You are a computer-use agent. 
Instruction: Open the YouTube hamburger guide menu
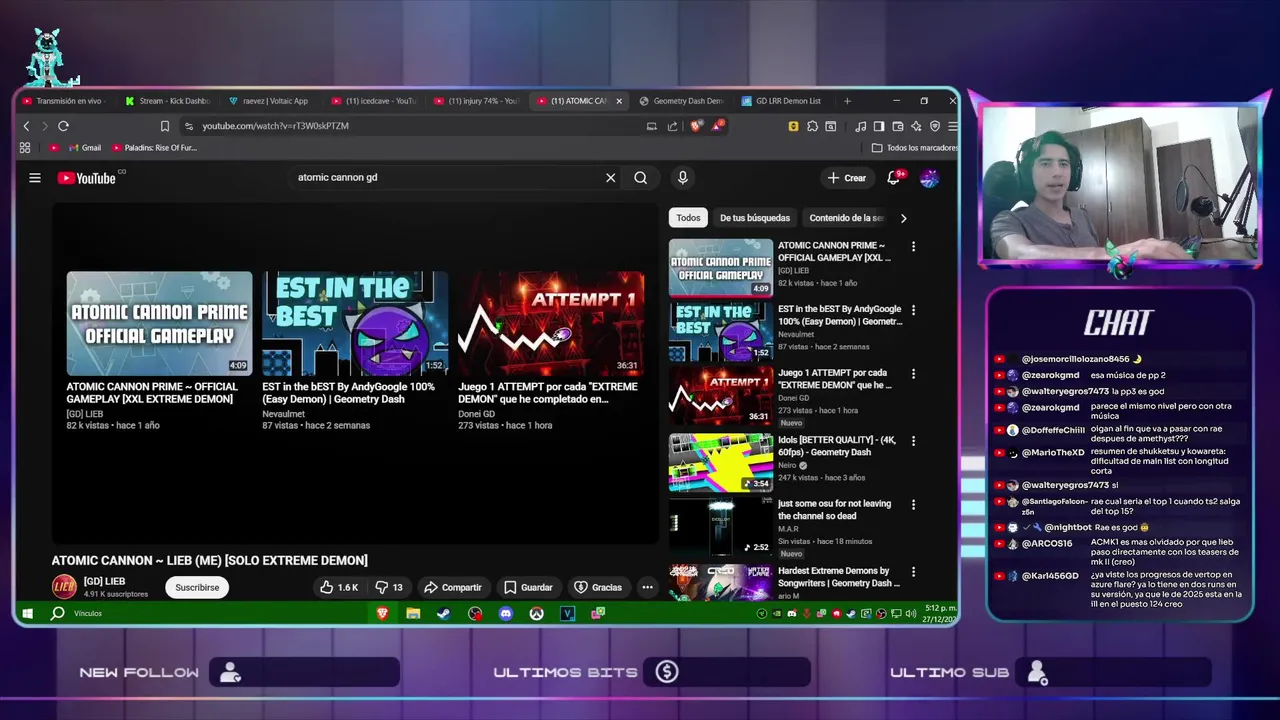[x=35, y=178]
